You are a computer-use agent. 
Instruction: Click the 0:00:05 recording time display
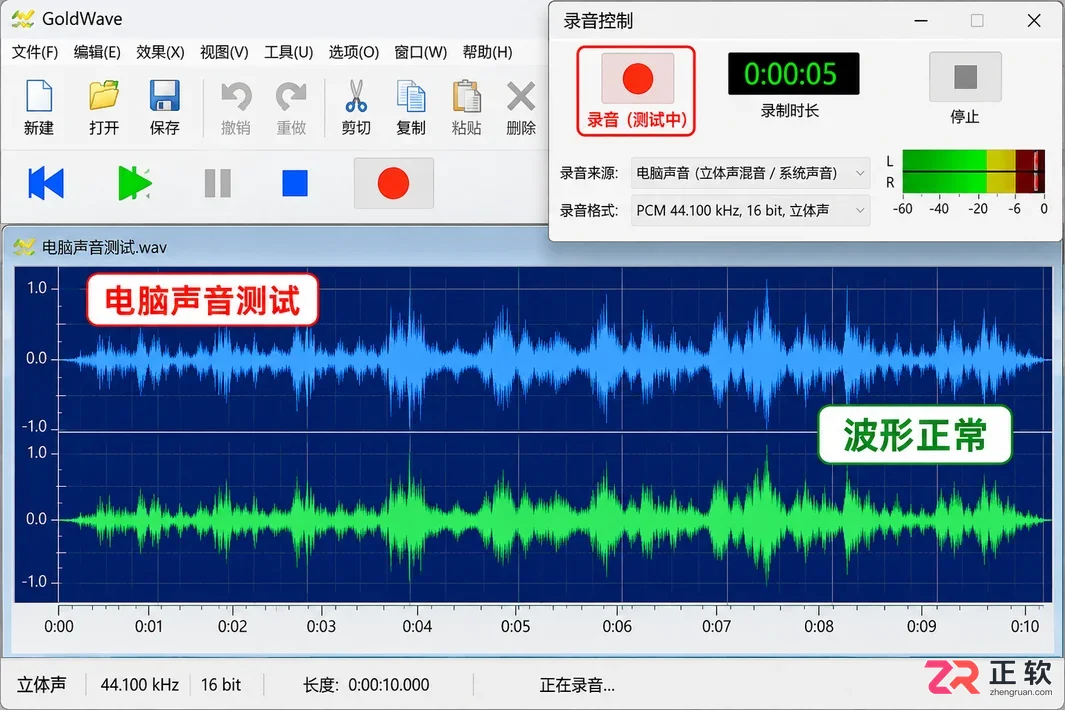click(793, 74)
